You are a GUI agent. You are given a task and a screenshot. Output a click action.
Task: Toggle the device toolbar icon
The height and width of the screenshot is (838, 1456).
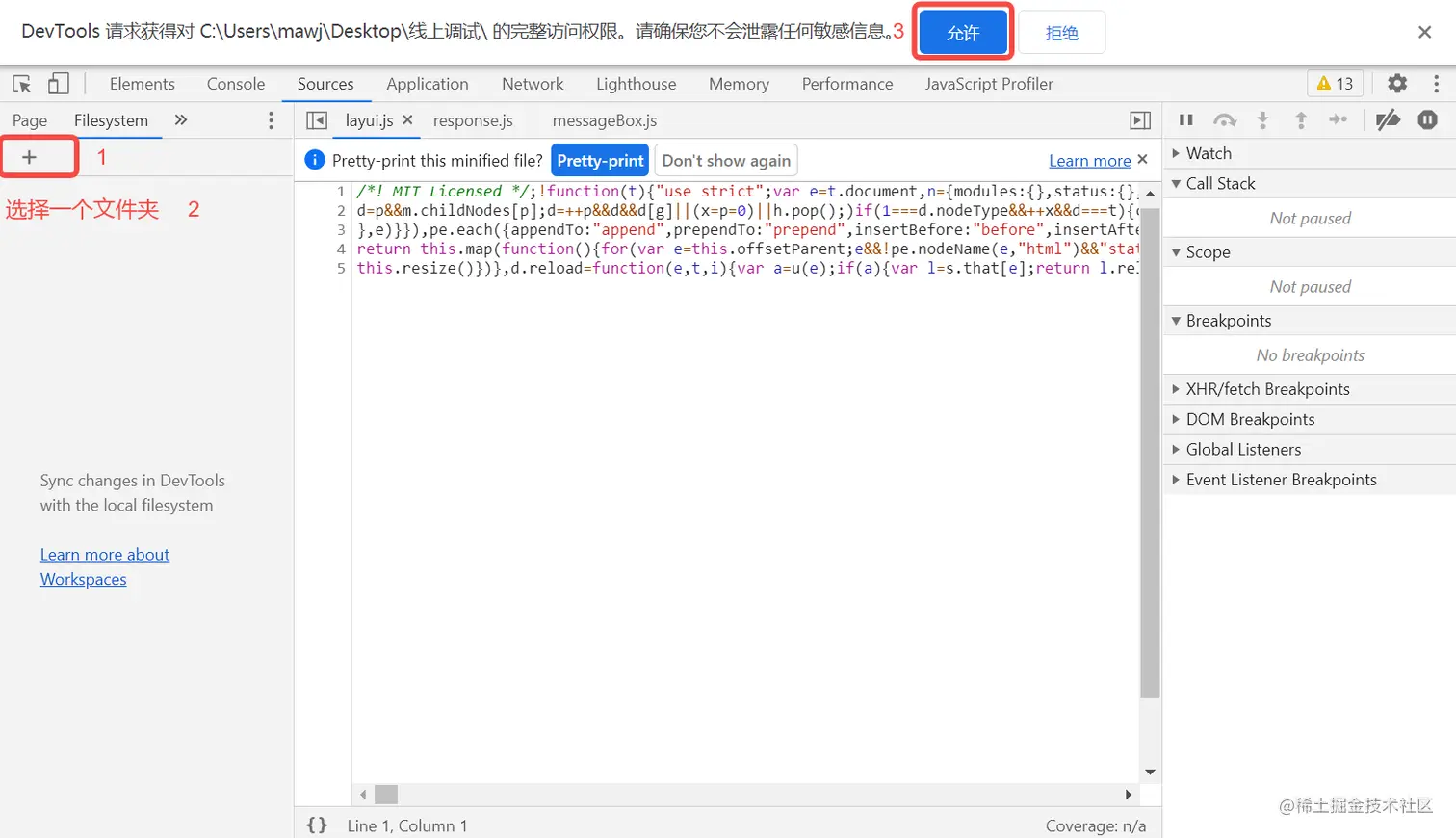pos(59,84)
